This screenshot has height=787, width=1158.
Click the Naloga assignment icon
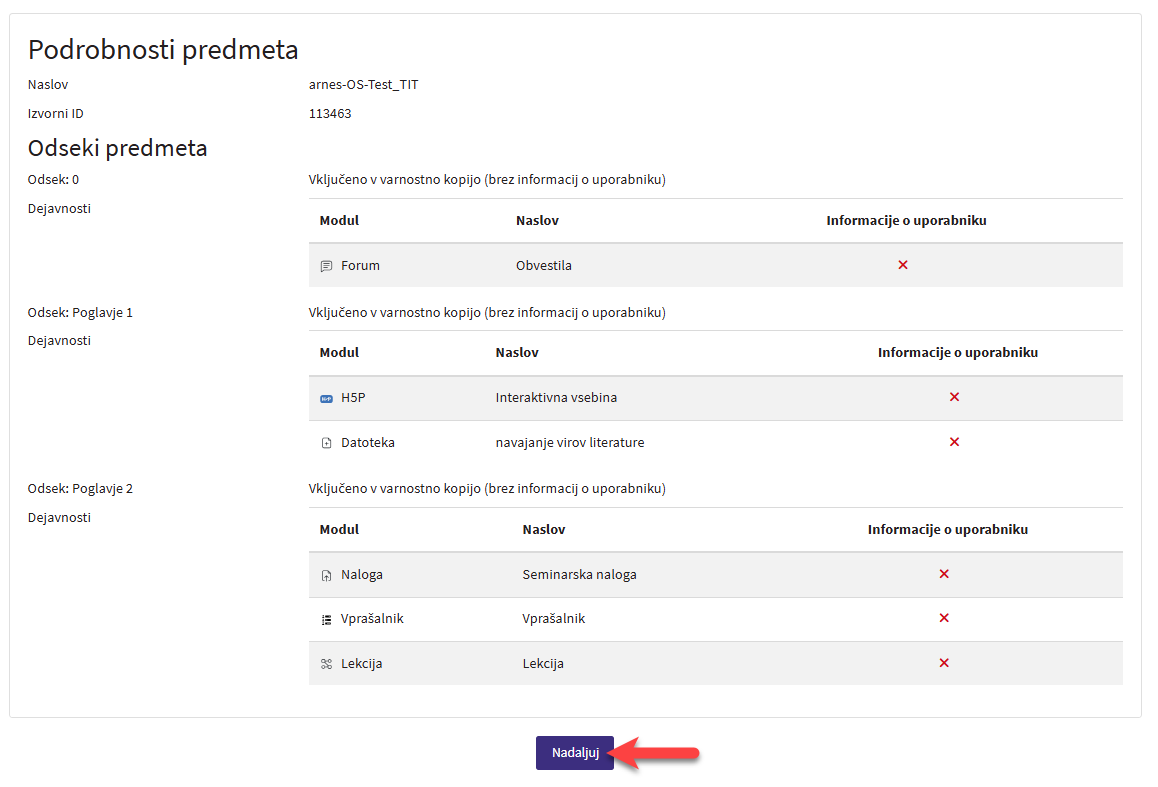click(326, 575)
